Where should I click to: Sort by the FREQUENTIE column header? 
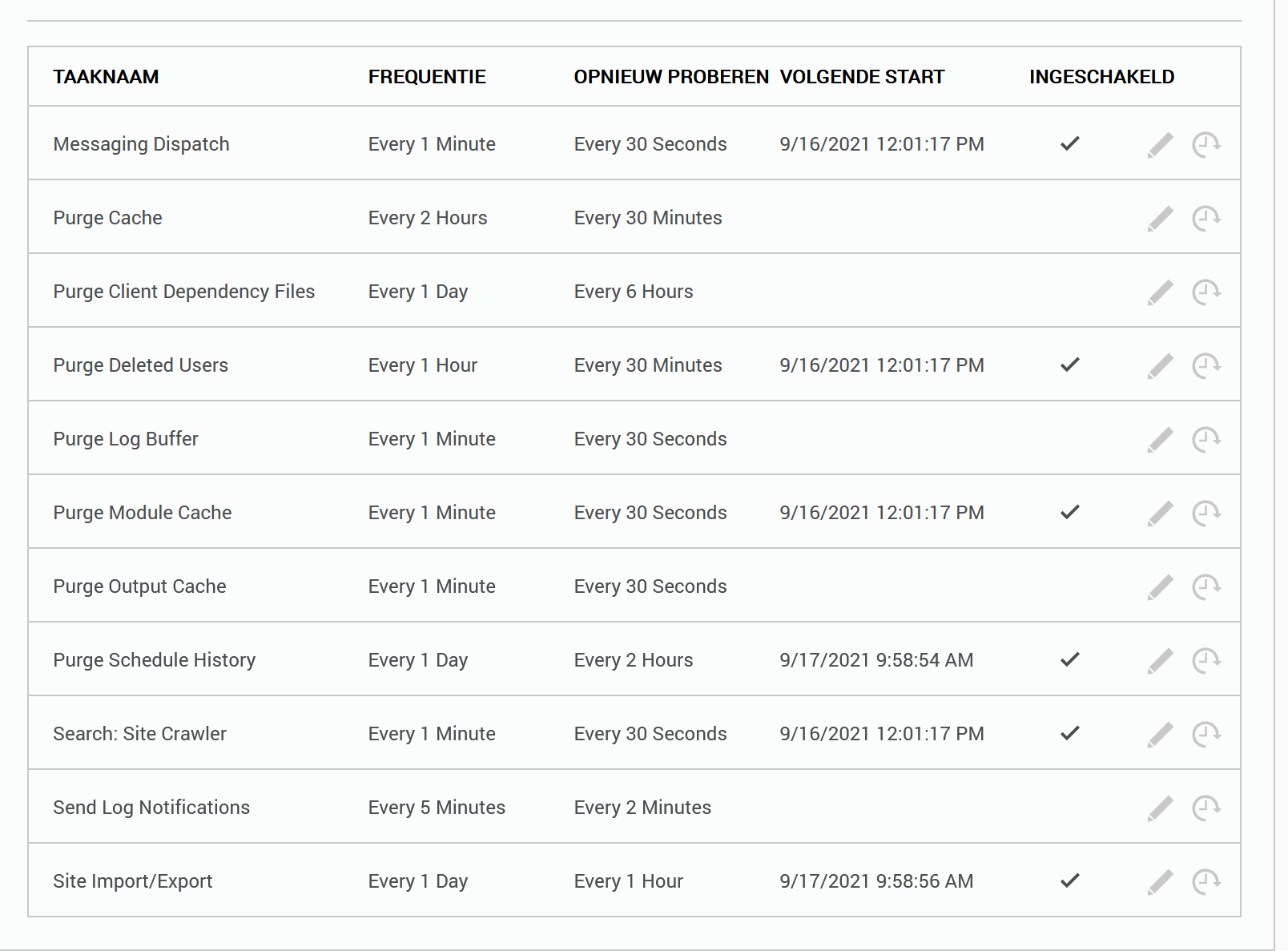[x=427, y=77]
